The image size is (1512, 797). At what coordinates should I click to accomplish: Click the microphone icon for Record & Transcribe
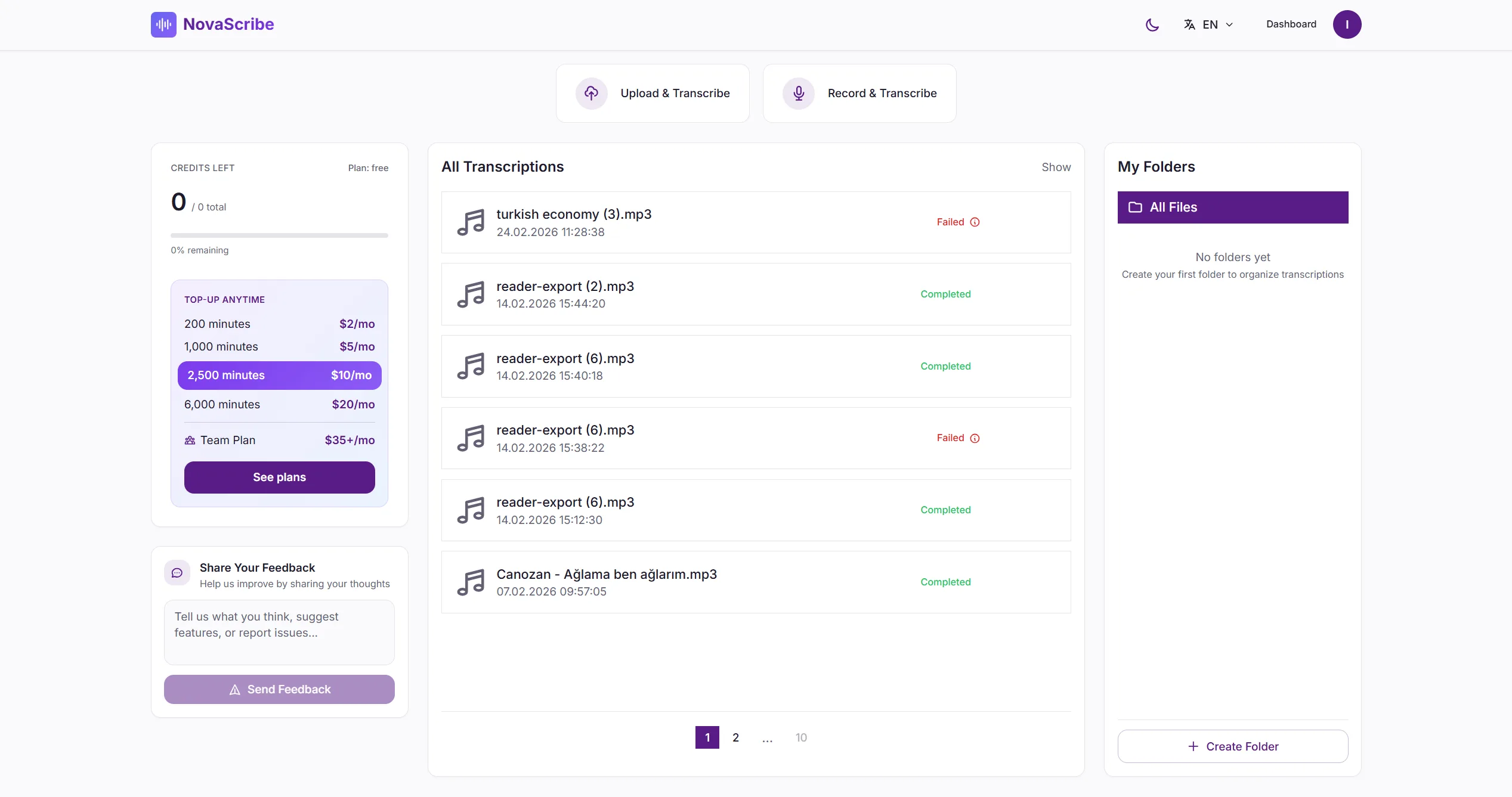pos(798,93)
